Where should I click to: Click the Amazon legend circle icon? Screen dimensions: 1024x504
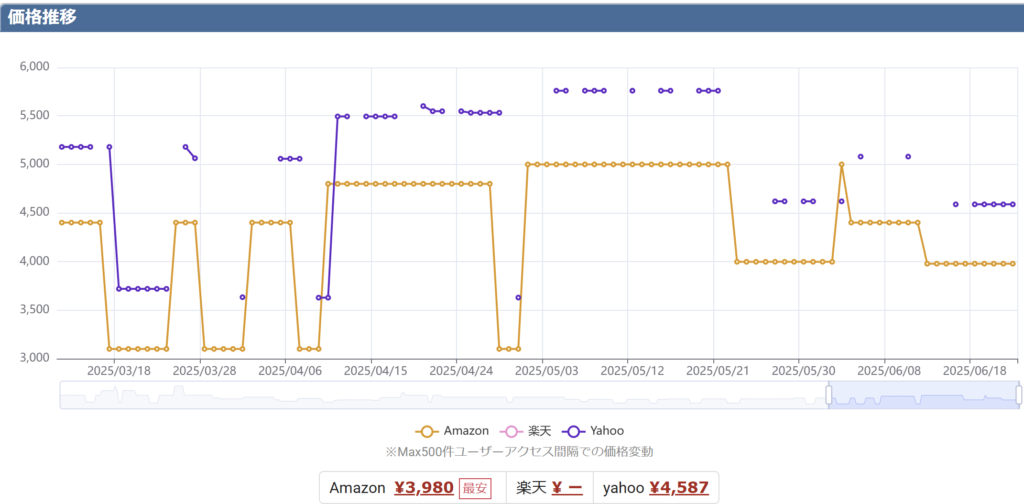pyautogui.click(x=427, y=431)
